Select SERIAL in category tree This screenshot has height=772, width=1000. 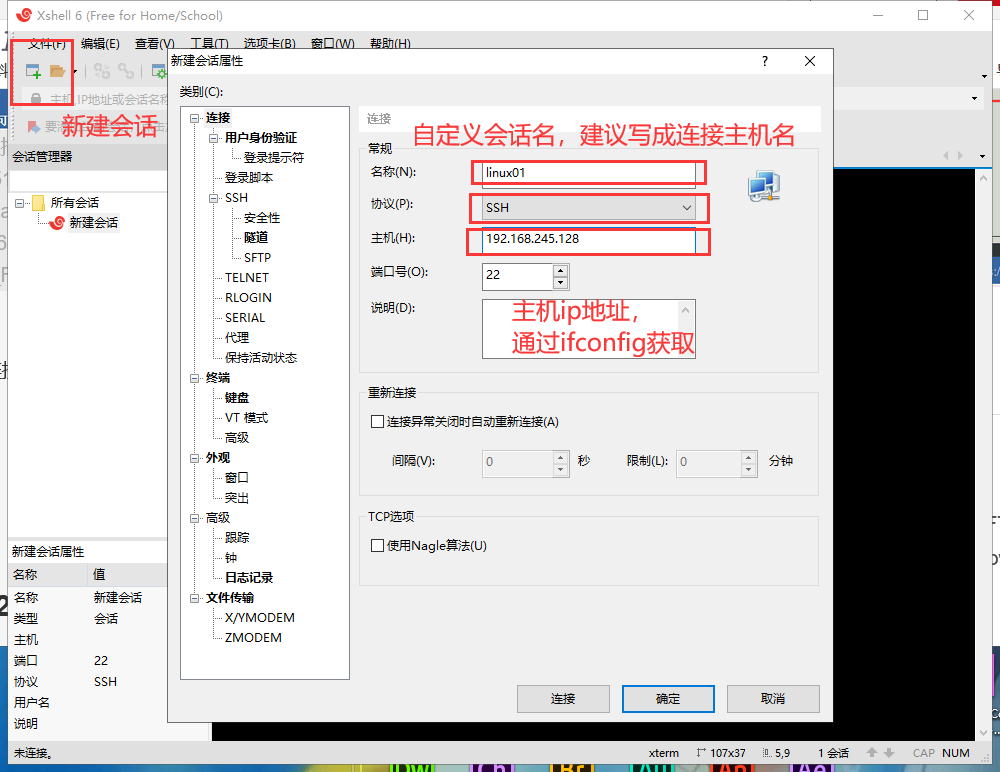[245, 318]
